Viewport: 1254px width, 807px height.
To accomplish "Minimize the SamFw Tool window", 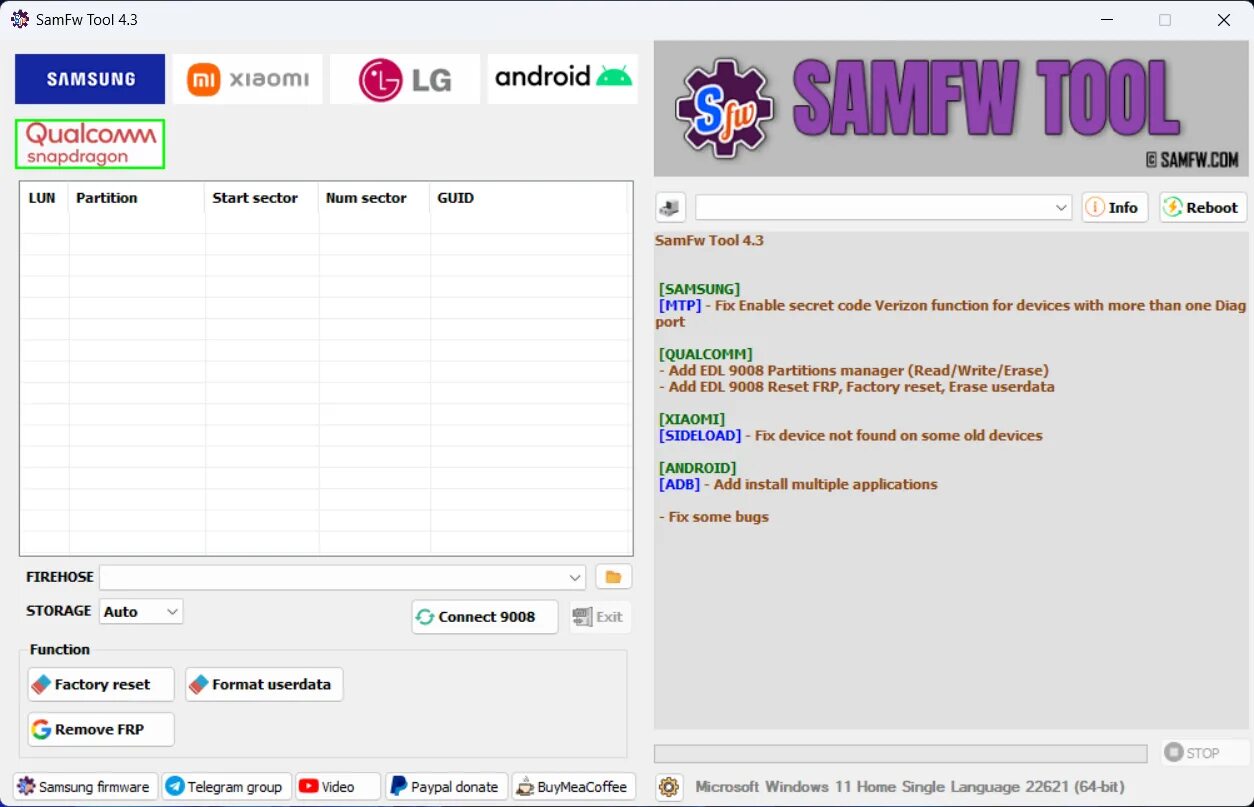I will tap(1107, 20).
